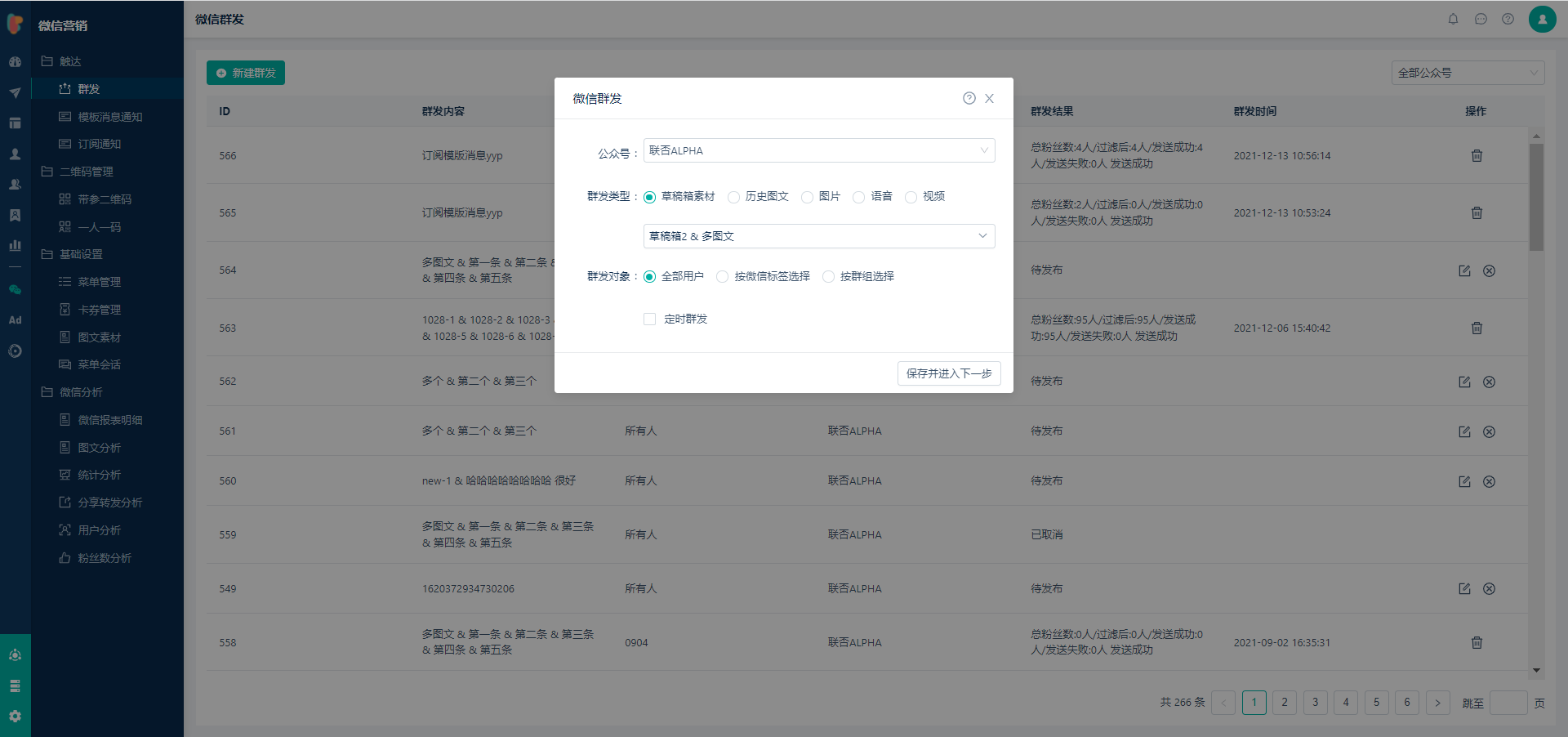Choose 图片 as broadcast type
The height and width of the screenshot is (737, 1568).
[807, 197]
